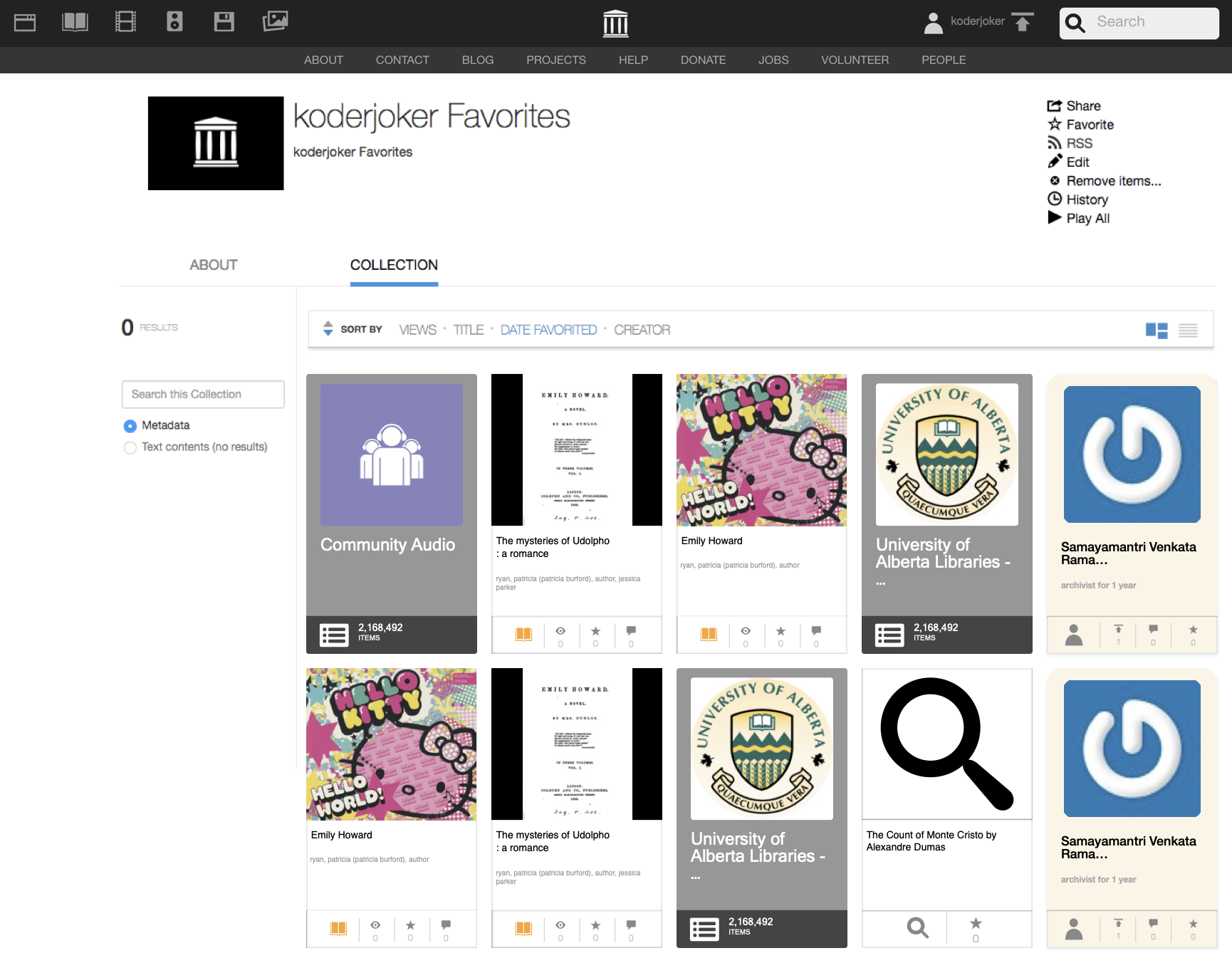Open the VOLUNTEER menu item

click(x=855, y=60)
